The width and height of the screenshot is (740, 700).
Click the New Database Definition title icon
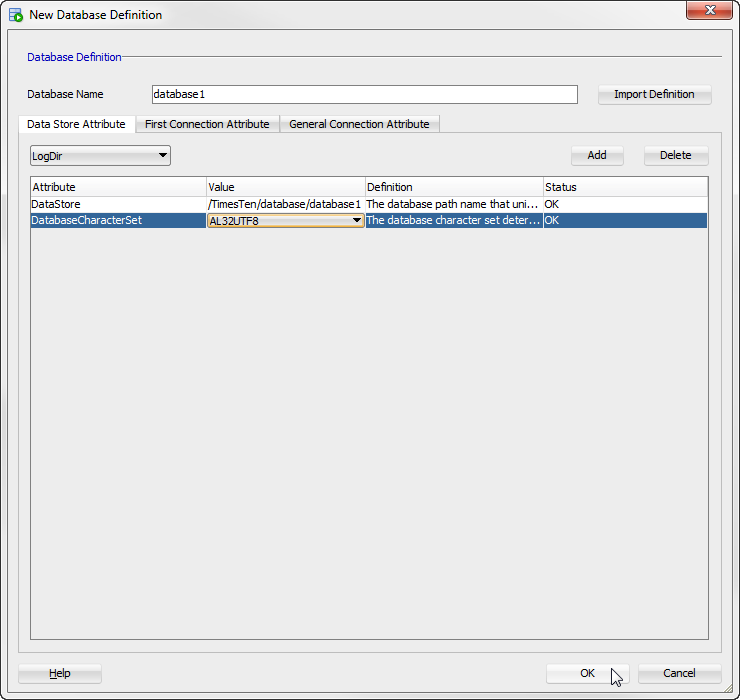click(16, 15)
